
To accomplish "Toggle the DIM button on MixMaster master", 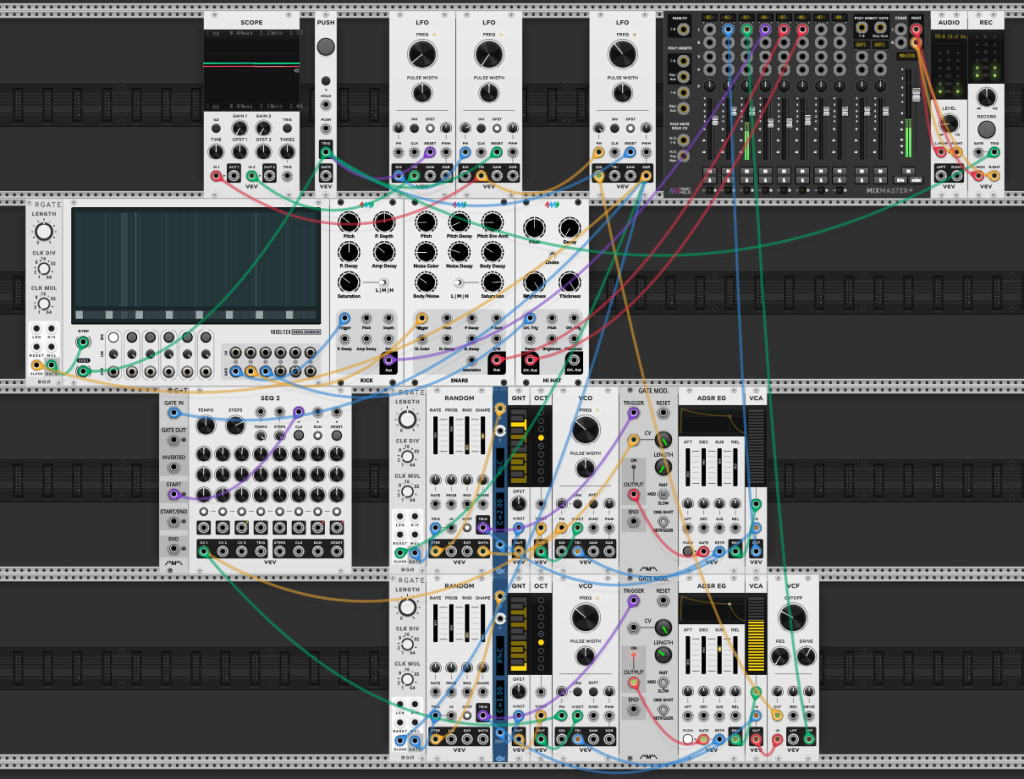I will pyautogui.click(x=901, y=180).
